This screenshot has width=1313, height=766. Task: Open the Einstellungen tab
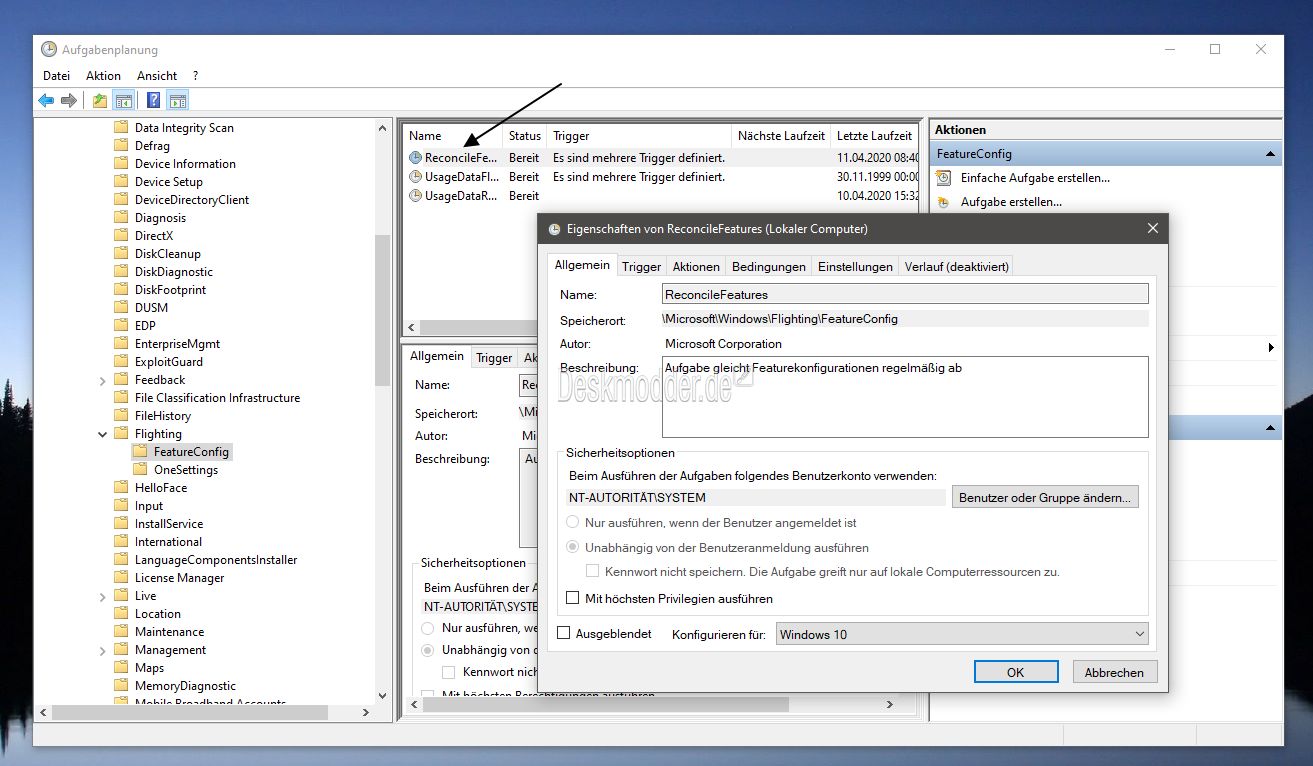(855, 267)
